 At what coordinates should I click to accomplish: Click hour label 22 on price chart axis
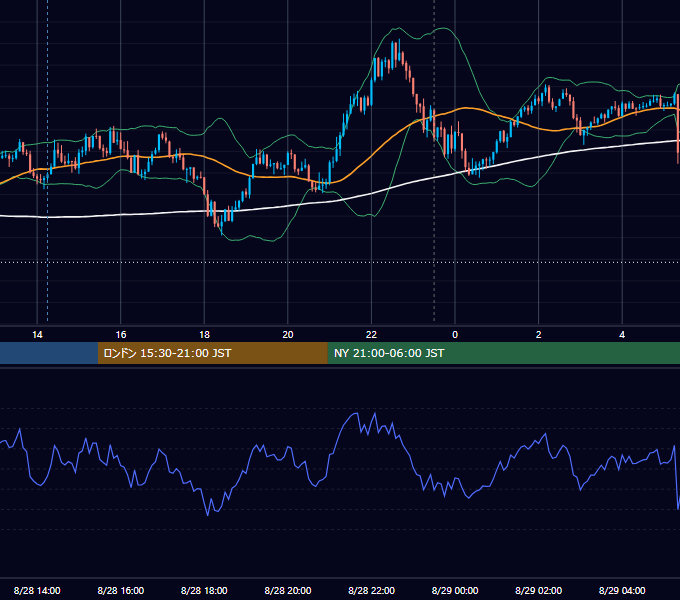(371, 335)
